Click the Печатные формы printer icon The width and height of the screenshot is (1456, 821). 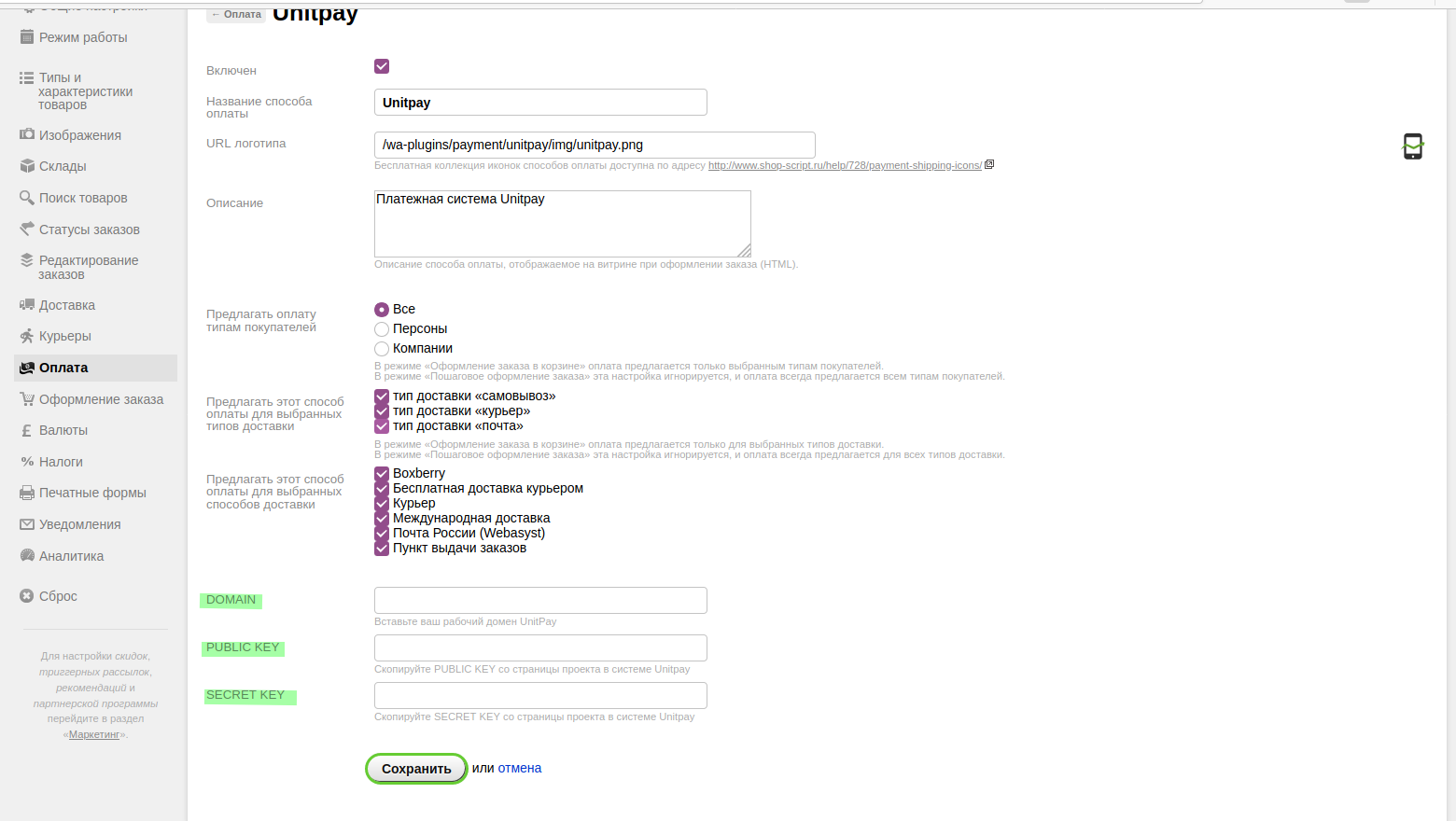pos(27,493)
